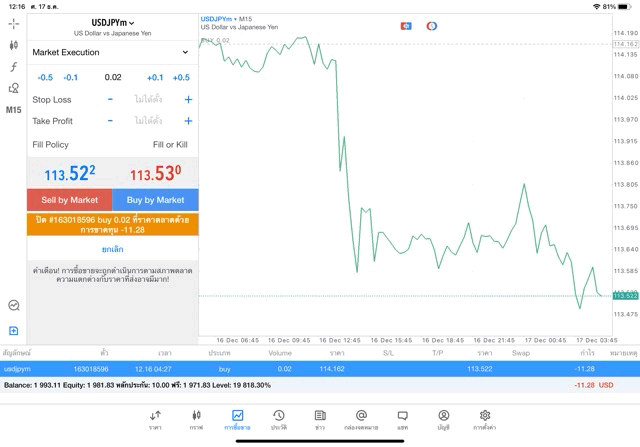640x447 pixels.
Task: Change the Fill or Kill policy
Action: tap(170, 145)
